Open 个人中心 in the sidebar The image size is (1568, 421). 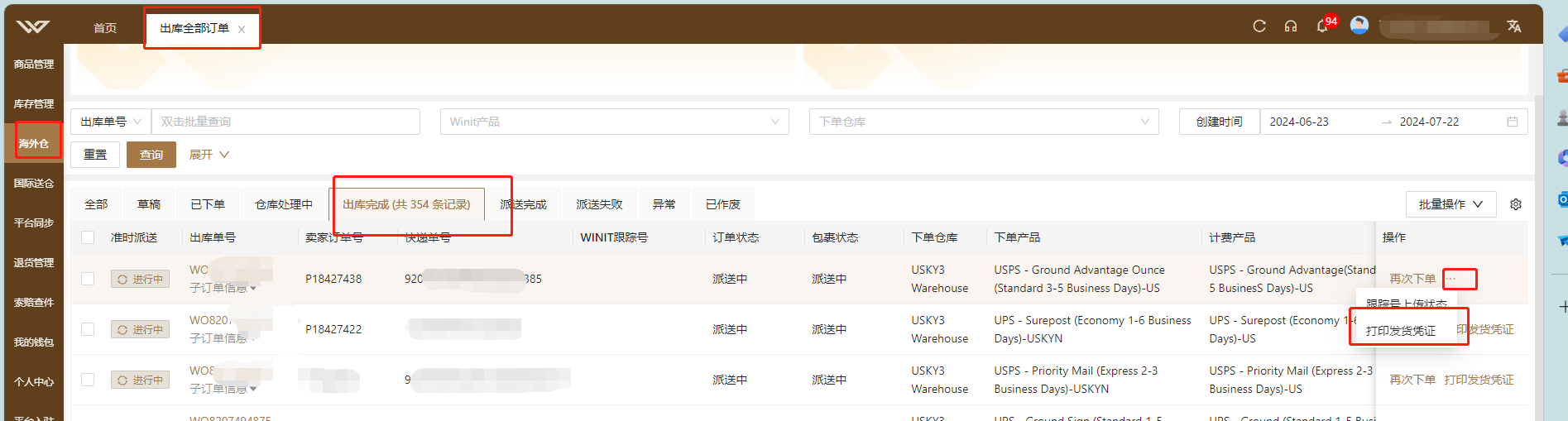pos(34,381)
